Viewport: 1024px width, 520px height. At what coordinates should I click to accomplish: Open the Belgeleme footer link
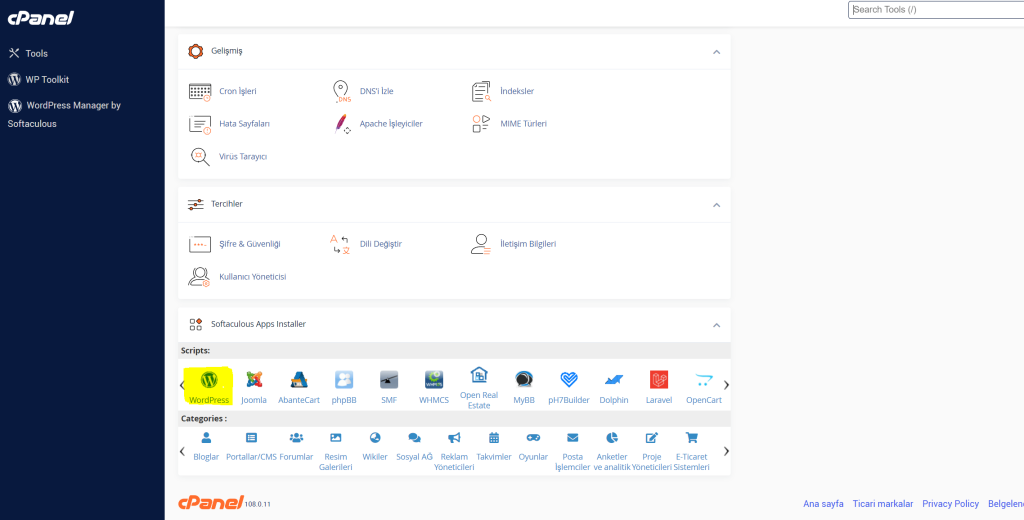1006,504
